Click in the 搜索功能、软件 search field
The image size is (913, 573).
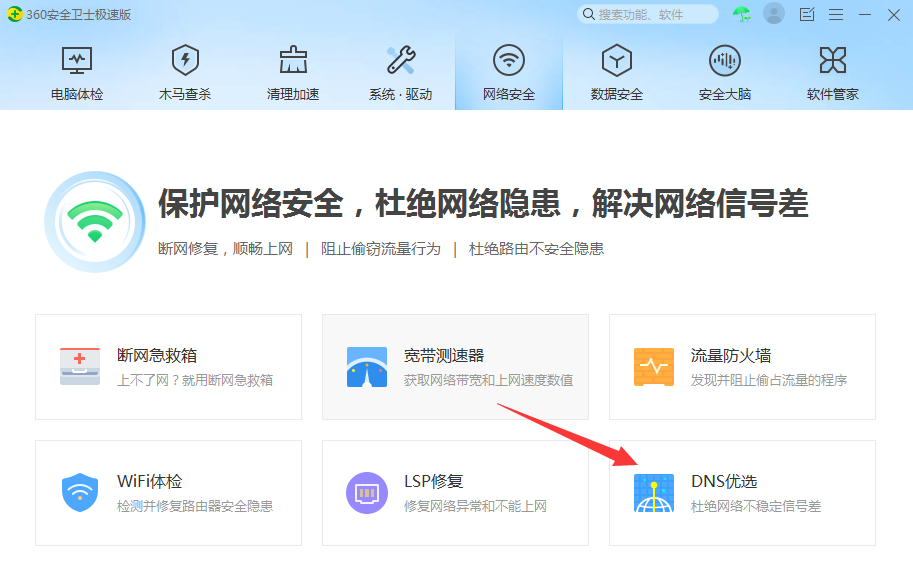click(647, 14)
